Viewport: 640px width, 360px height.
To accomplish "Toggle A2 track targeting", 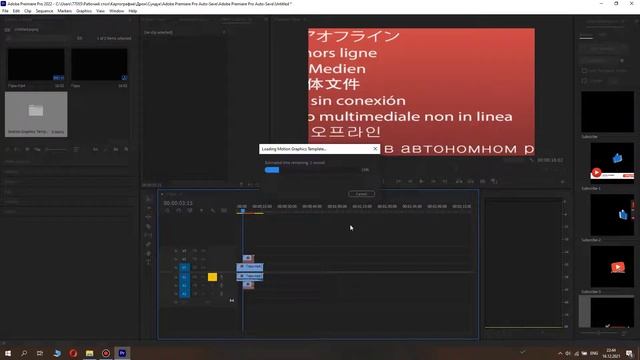I will 184,285.
